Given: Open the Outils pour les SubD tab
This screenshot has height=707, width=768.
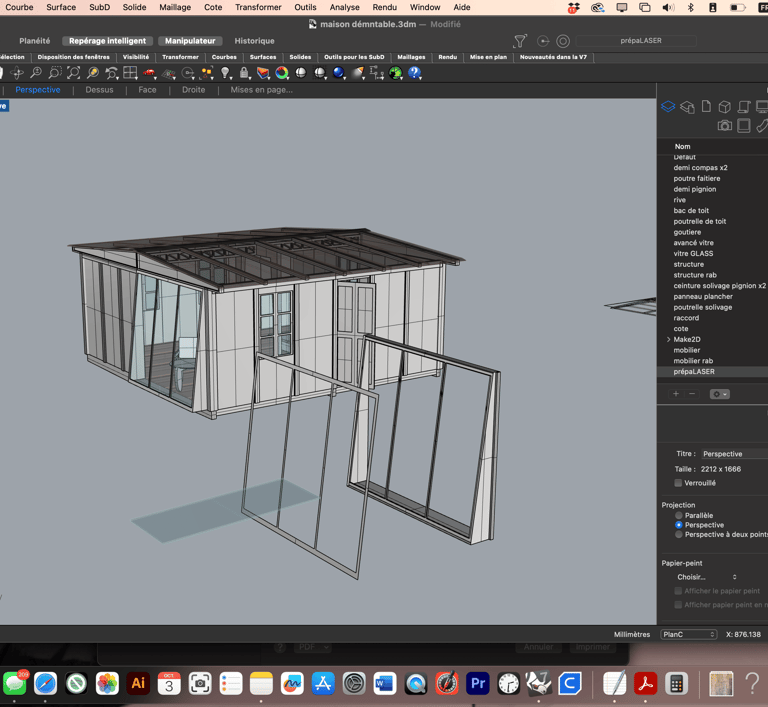Looking at the screenshot, I should click(x=354, y=57).
